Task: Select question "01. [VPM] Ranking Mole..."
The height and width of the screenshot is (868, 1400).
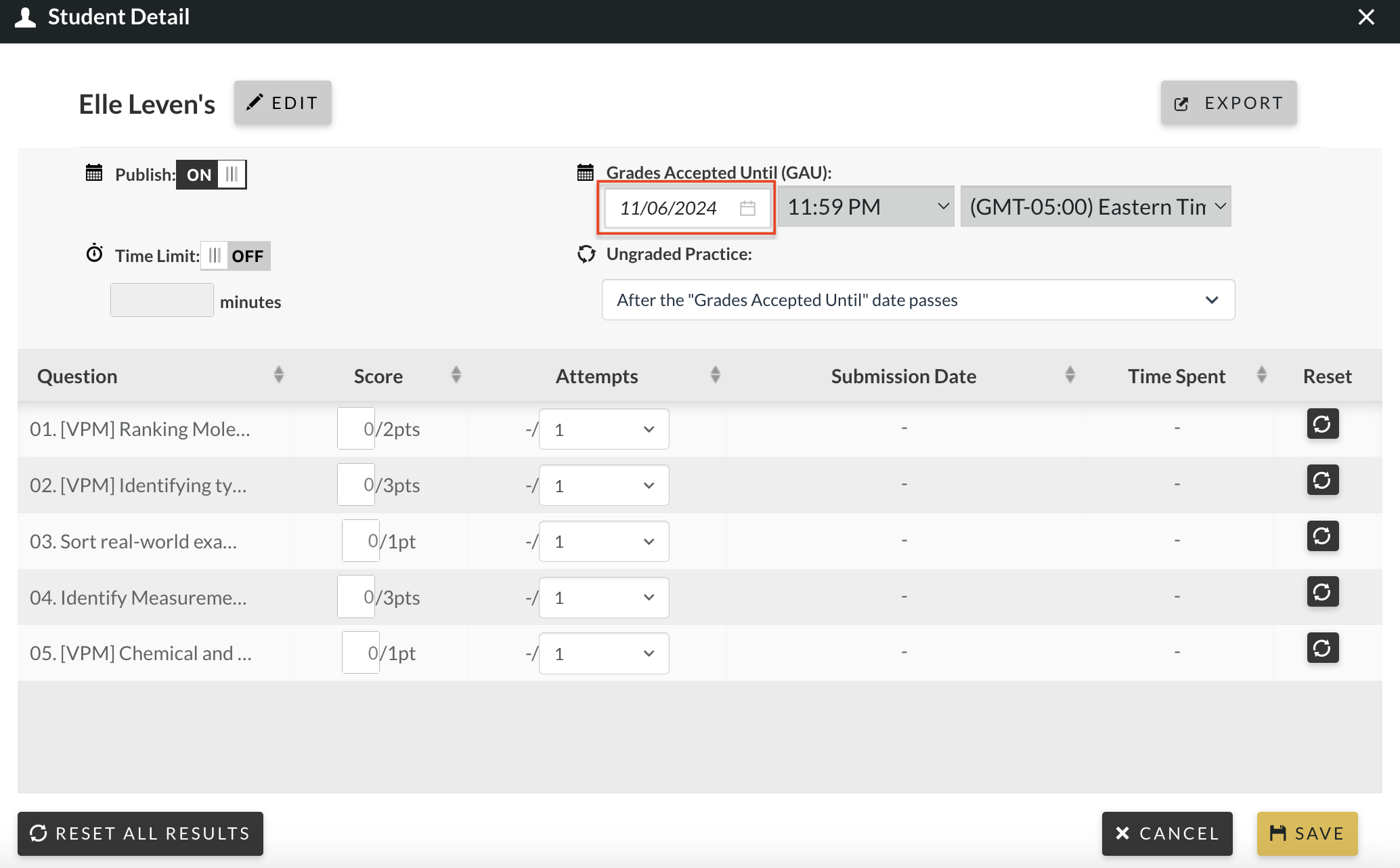Action: click(140, 429)
